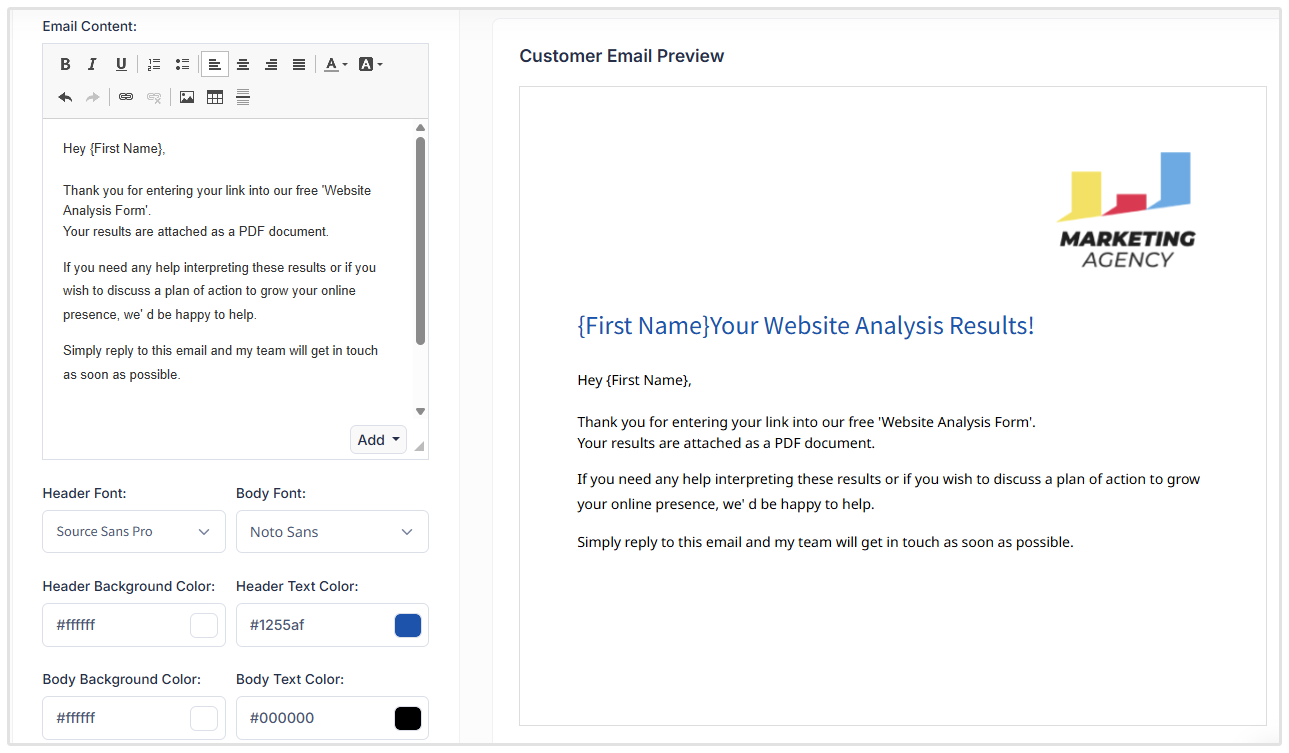Click 'Hey {First Name},' in the preview
This screenshot has height=753, width=1289.
click(x=634, y=380)
